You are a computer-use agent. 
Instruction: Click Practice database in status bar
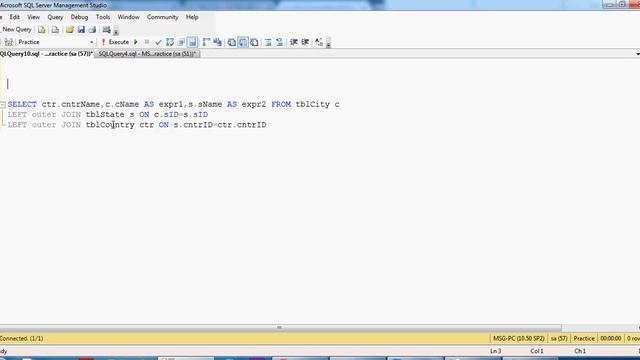[x=584, y=339]
